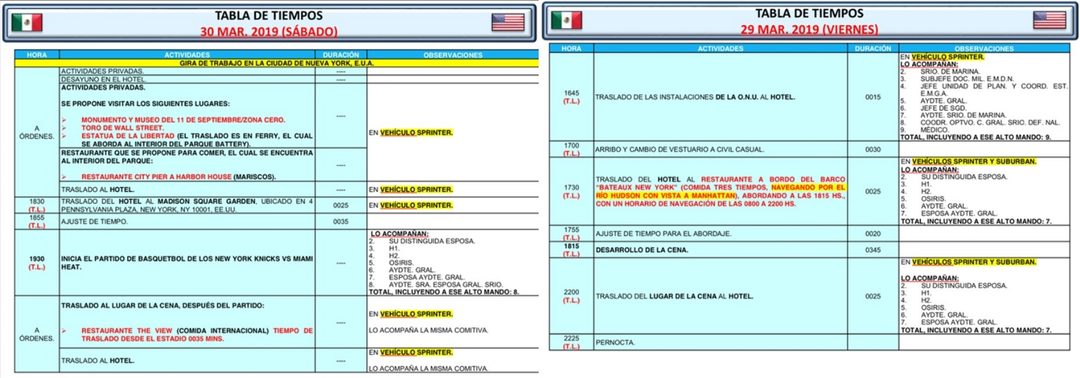Click the DURACIÓN column header in the 29 MAR. table
The width and height of the screenshot is (1080, 378).
pos(873,49)
